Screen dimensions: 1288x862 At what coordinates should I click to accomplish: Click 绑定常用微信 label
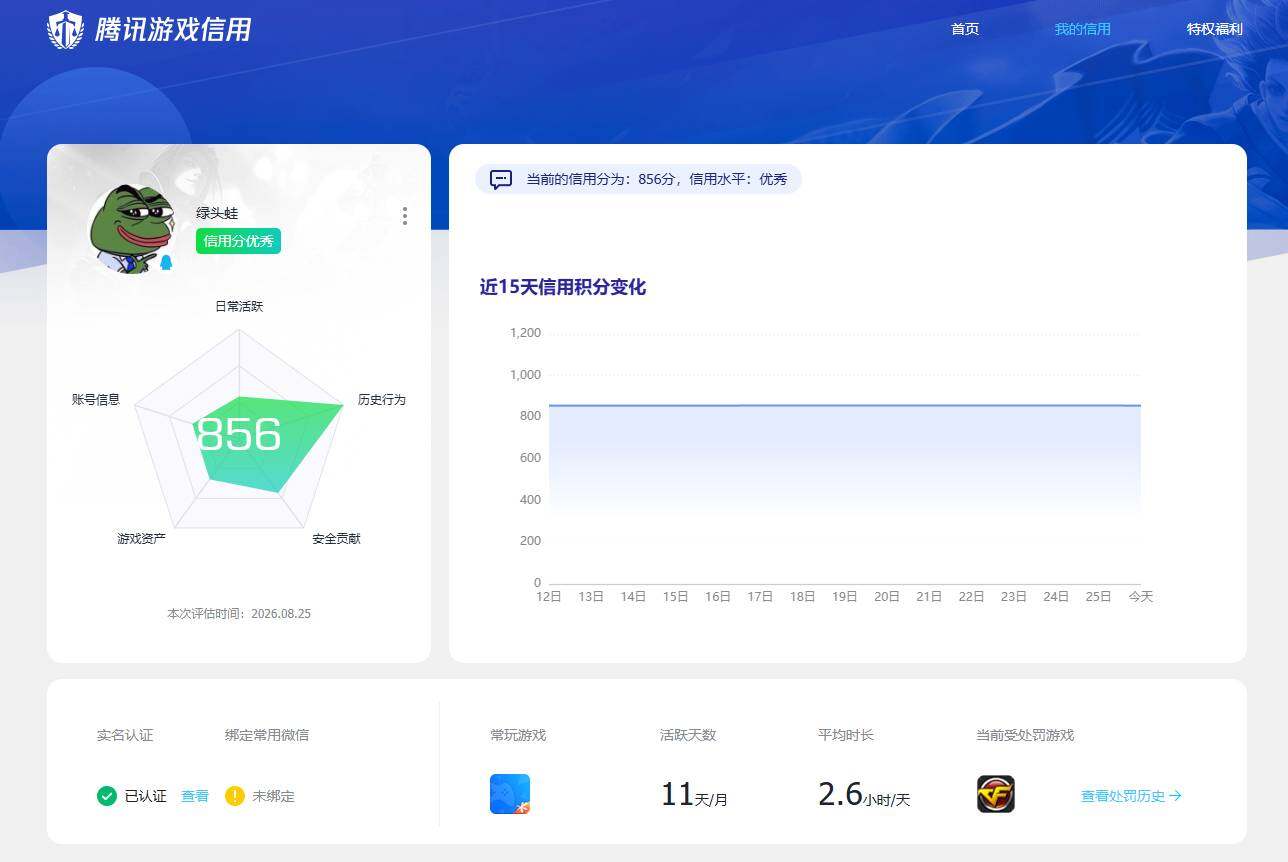click(267, 735)
